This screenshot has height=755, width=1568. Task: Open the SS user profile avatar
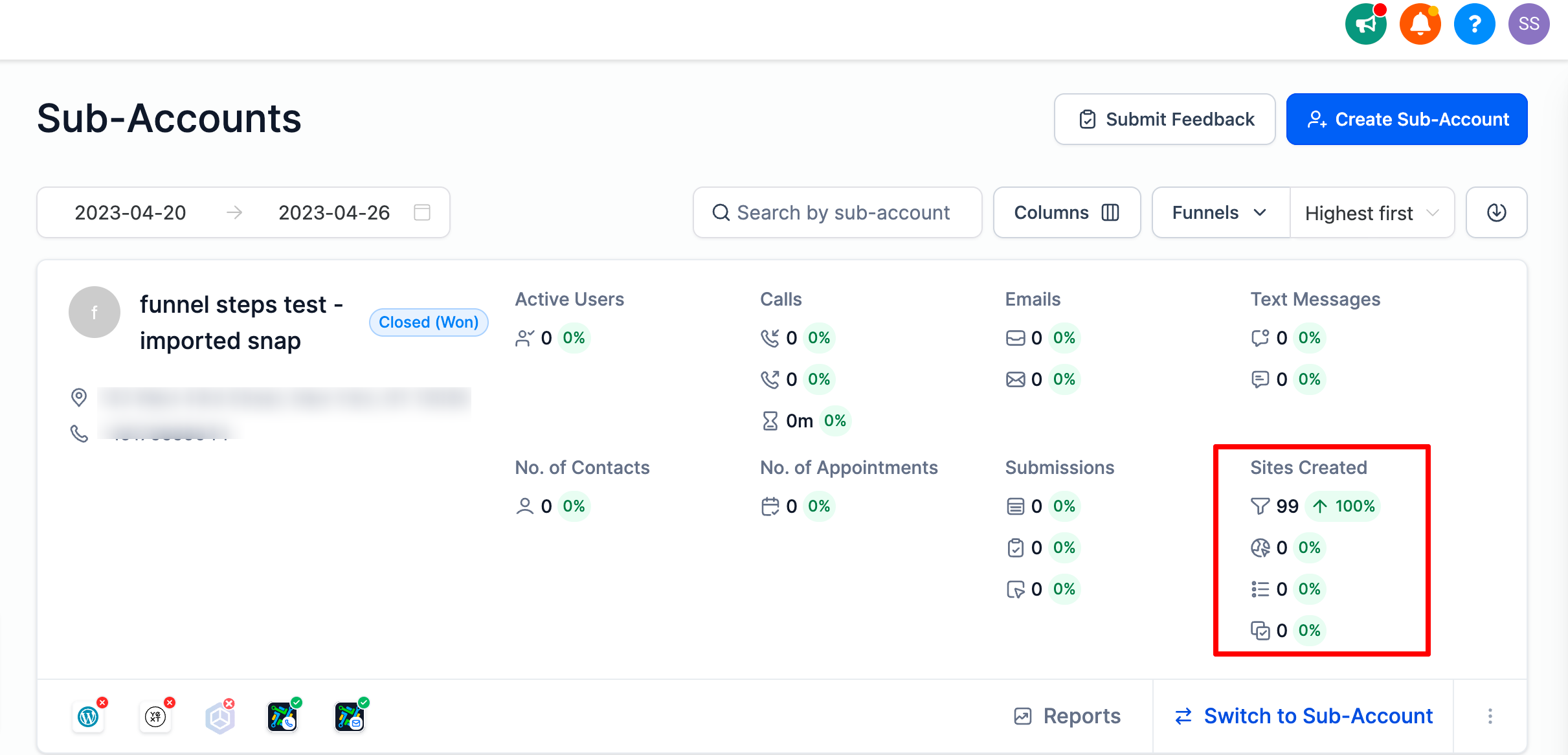tap(1529, 25)
